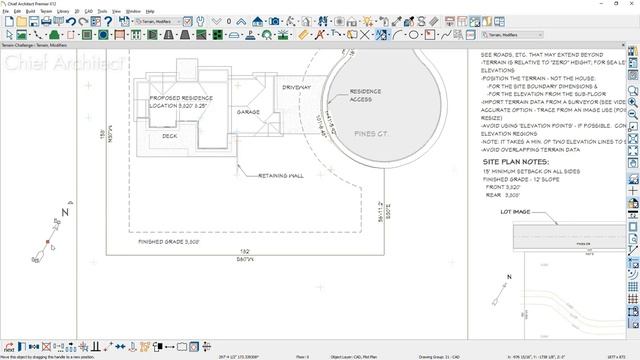Viewport: 640px width, 360px height.
Task: Open the second-row Terrain, Modifiers dropdown
Action: 512,35
